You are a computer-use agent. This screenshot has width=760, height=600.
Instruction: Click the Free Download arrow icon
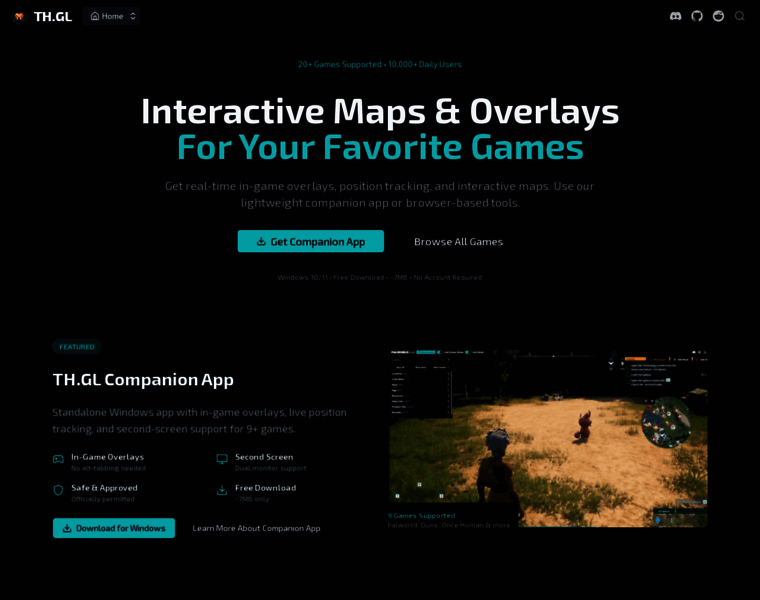tap(222, 490)
